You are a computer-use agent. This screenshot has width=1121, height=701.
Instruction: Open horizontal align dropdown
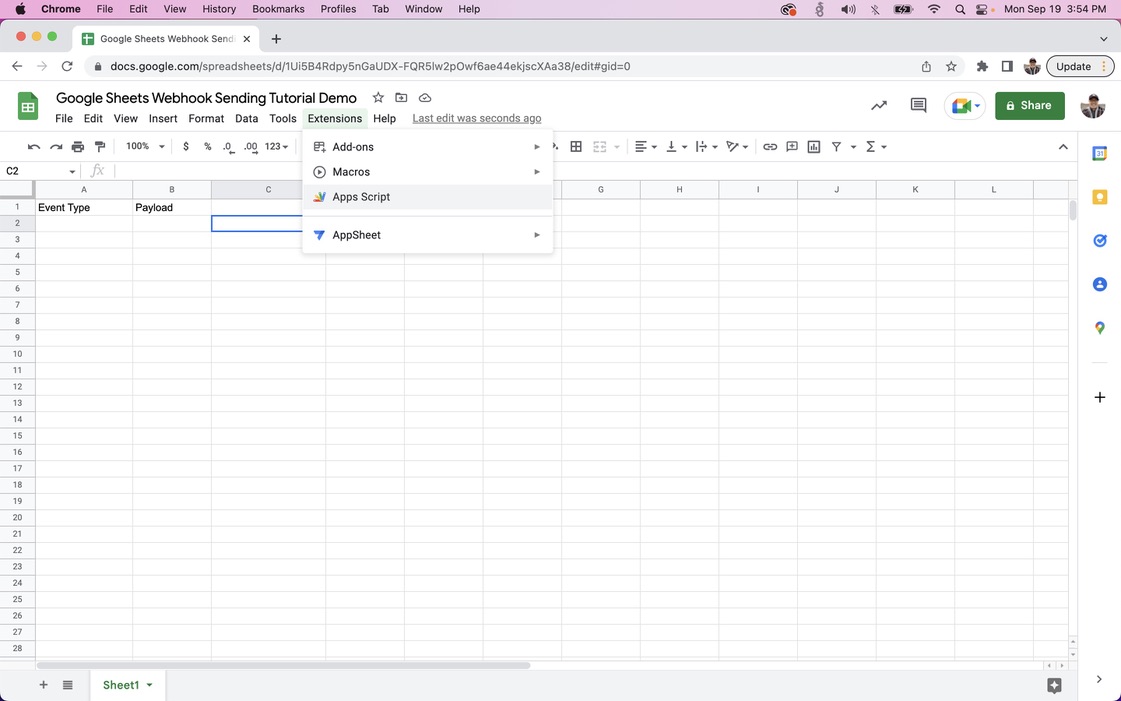(646, 146)
